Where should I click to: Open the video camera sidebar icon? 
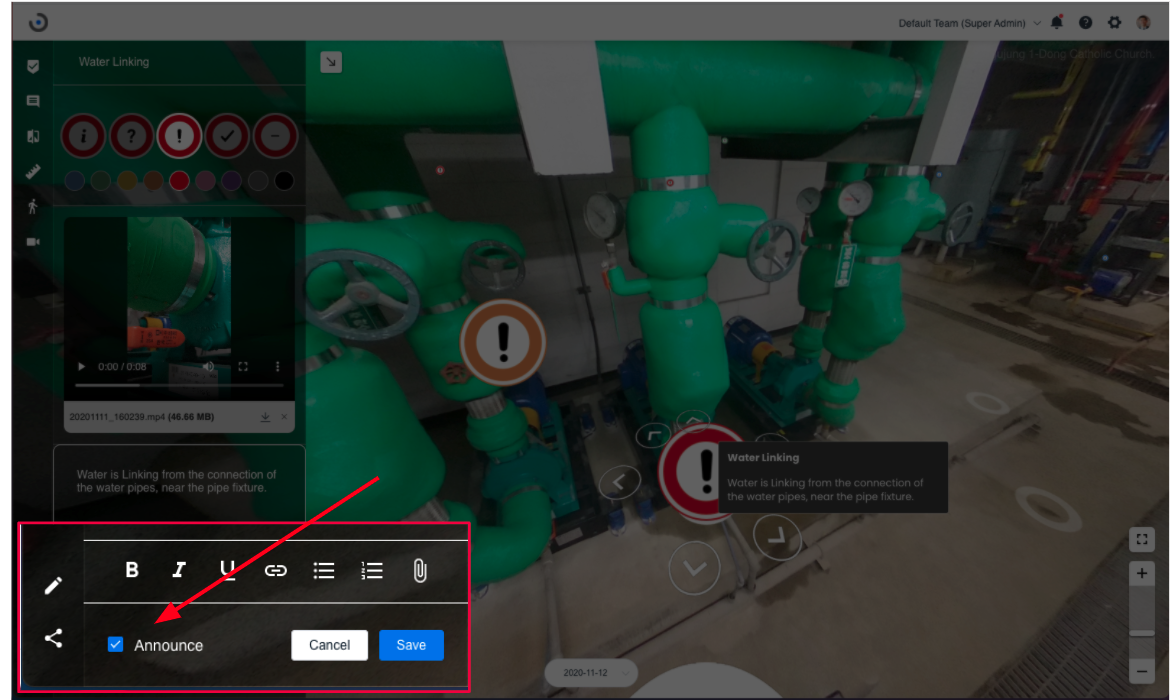coord(33,242)
